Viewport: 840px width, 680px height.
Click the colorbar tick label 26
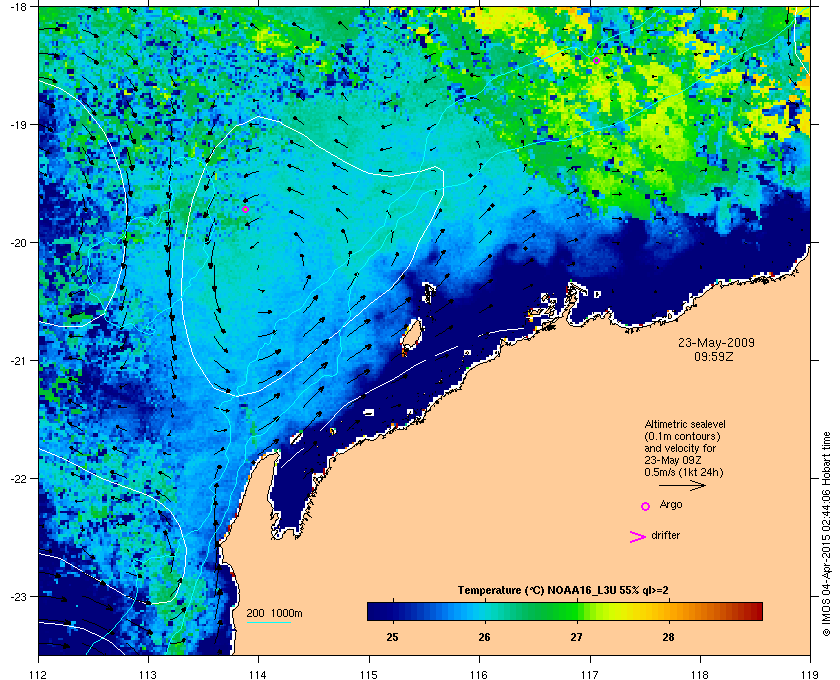(484, 637)
